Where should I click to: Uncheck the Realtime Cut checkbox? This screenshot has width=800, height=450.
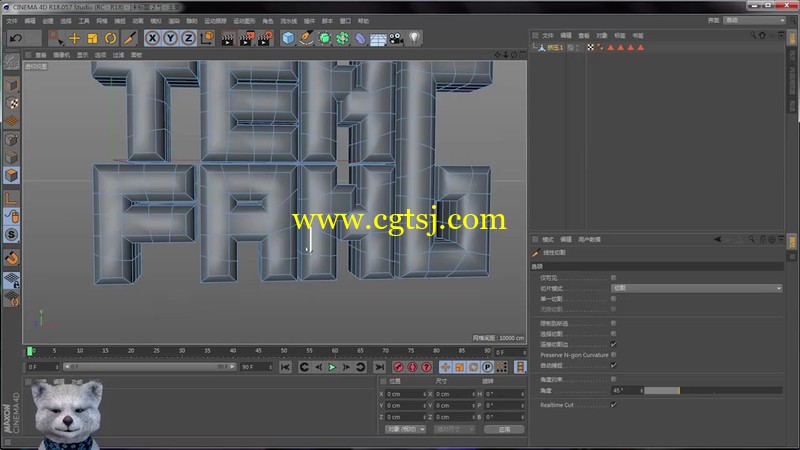click(614, 405)
